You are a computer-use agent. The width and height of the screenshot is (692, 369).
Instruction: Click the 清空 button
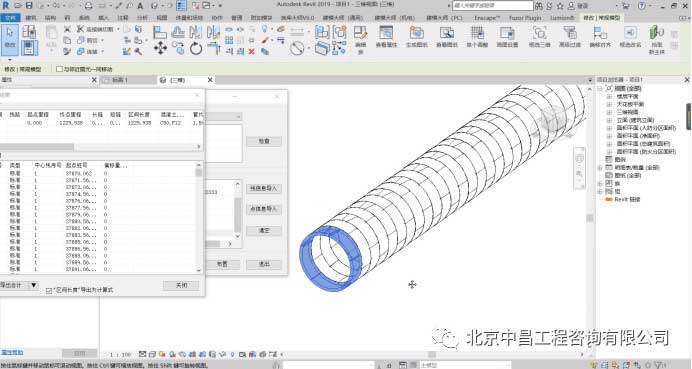tap(263, 230)
